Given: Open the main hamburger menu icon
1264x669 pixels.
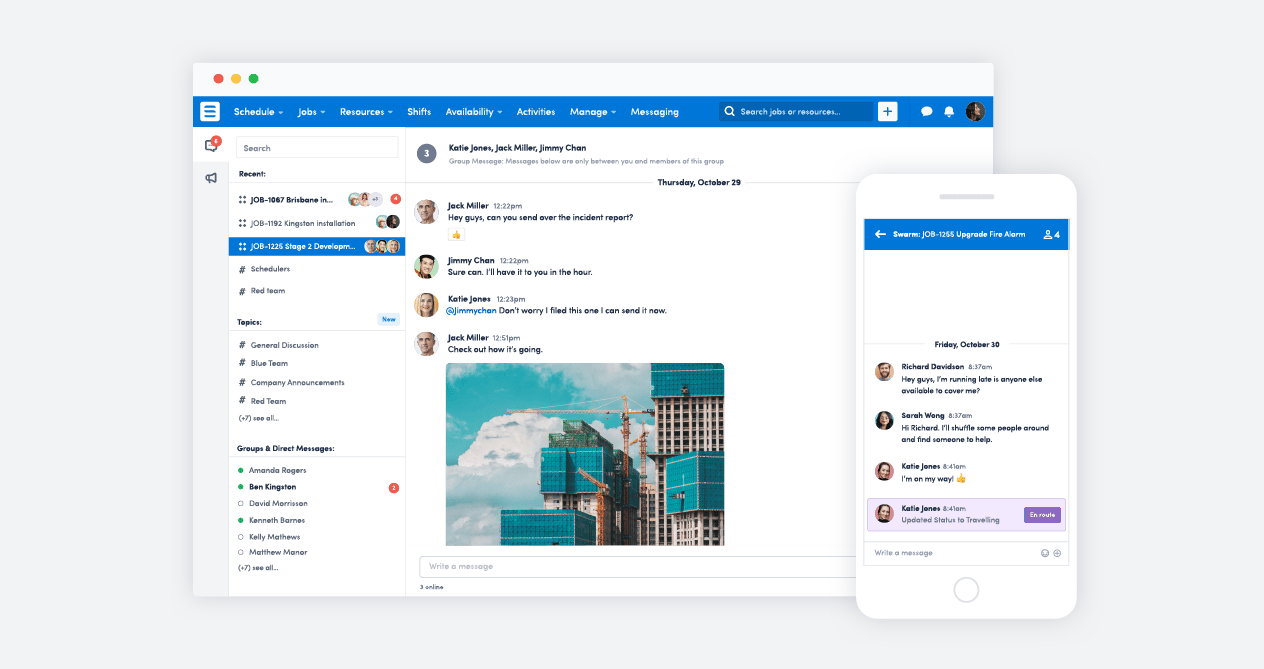Looking at the screenshot, I should (x=210, y=111).
